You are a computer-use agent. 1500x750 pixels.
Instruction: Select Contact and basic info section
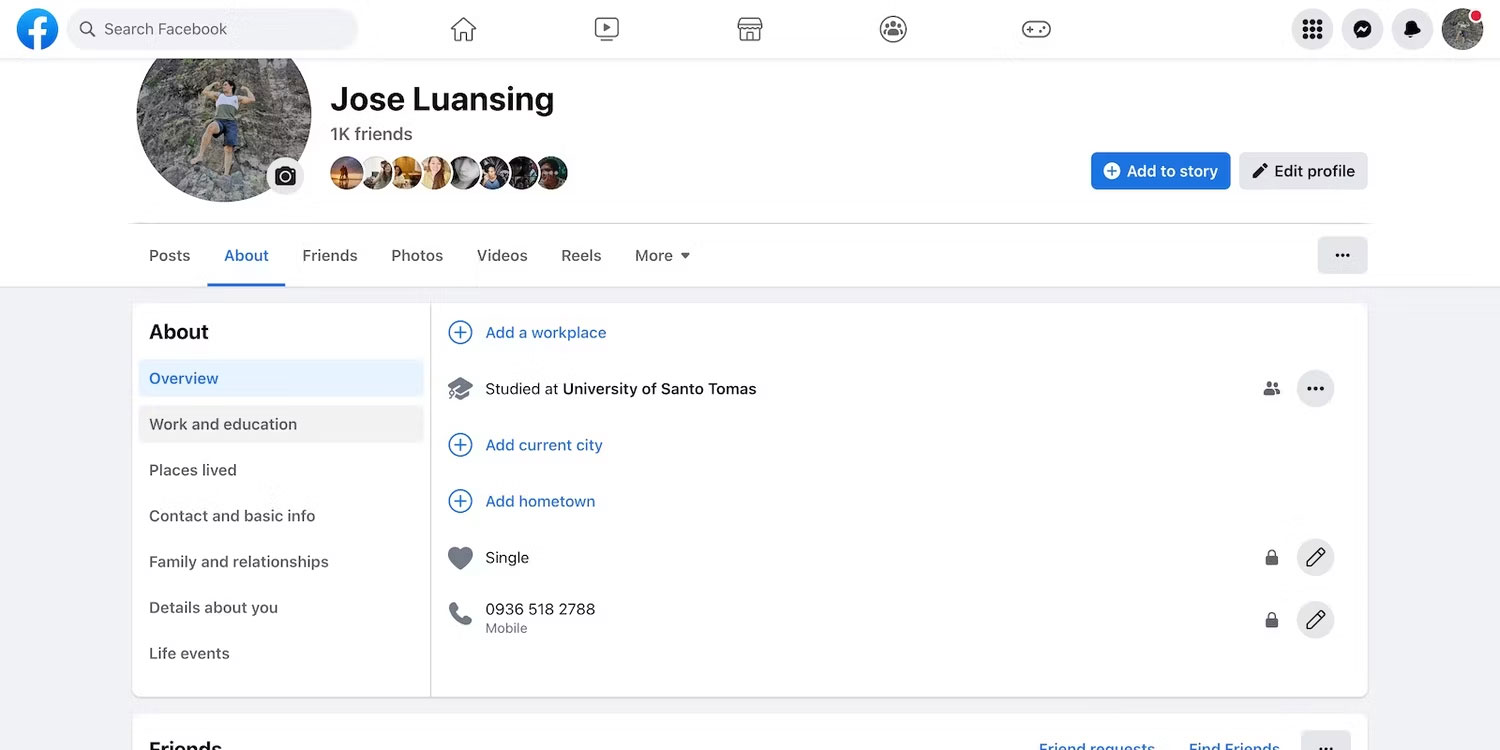pyautogui.click(x=232, y=516)
